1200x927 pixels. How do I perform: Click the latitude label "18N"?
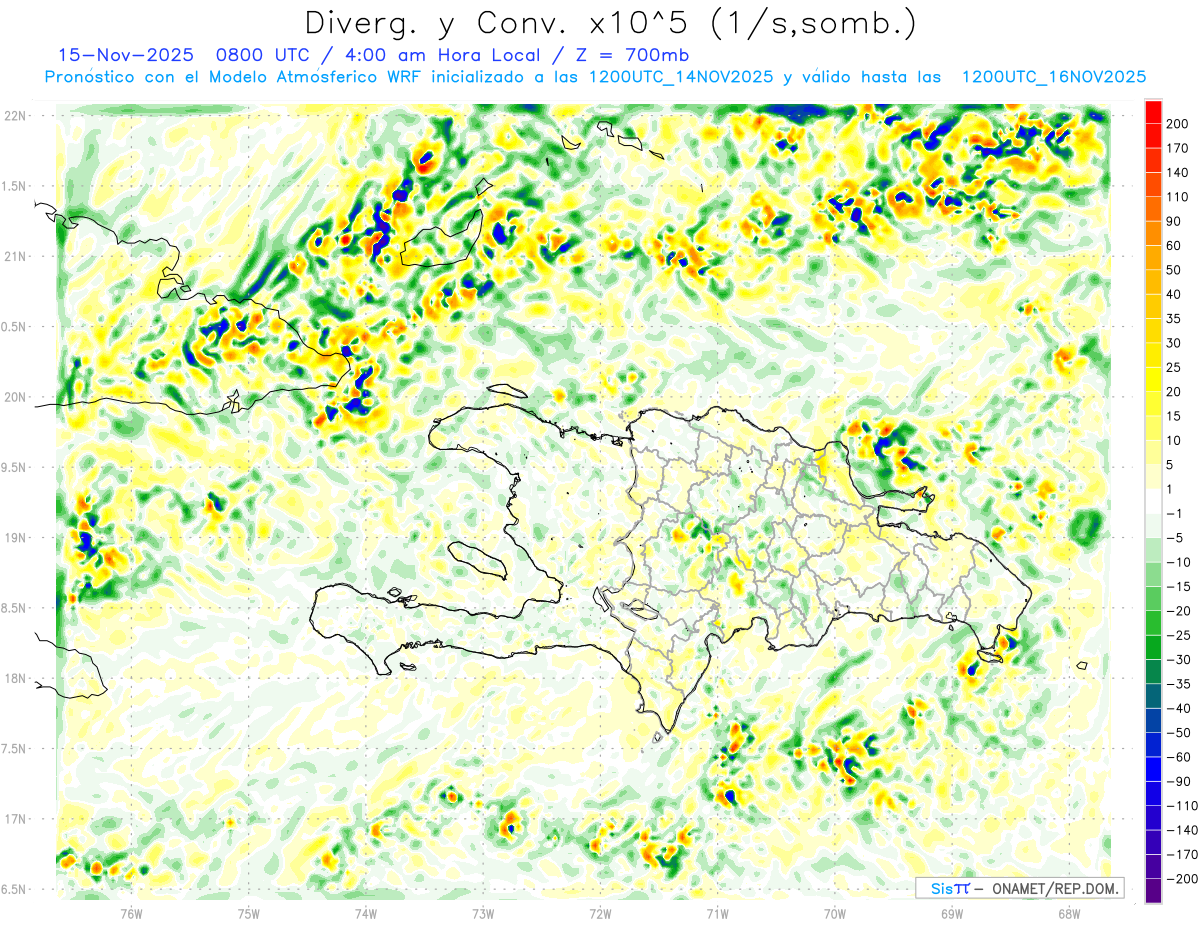coord(15,679)
